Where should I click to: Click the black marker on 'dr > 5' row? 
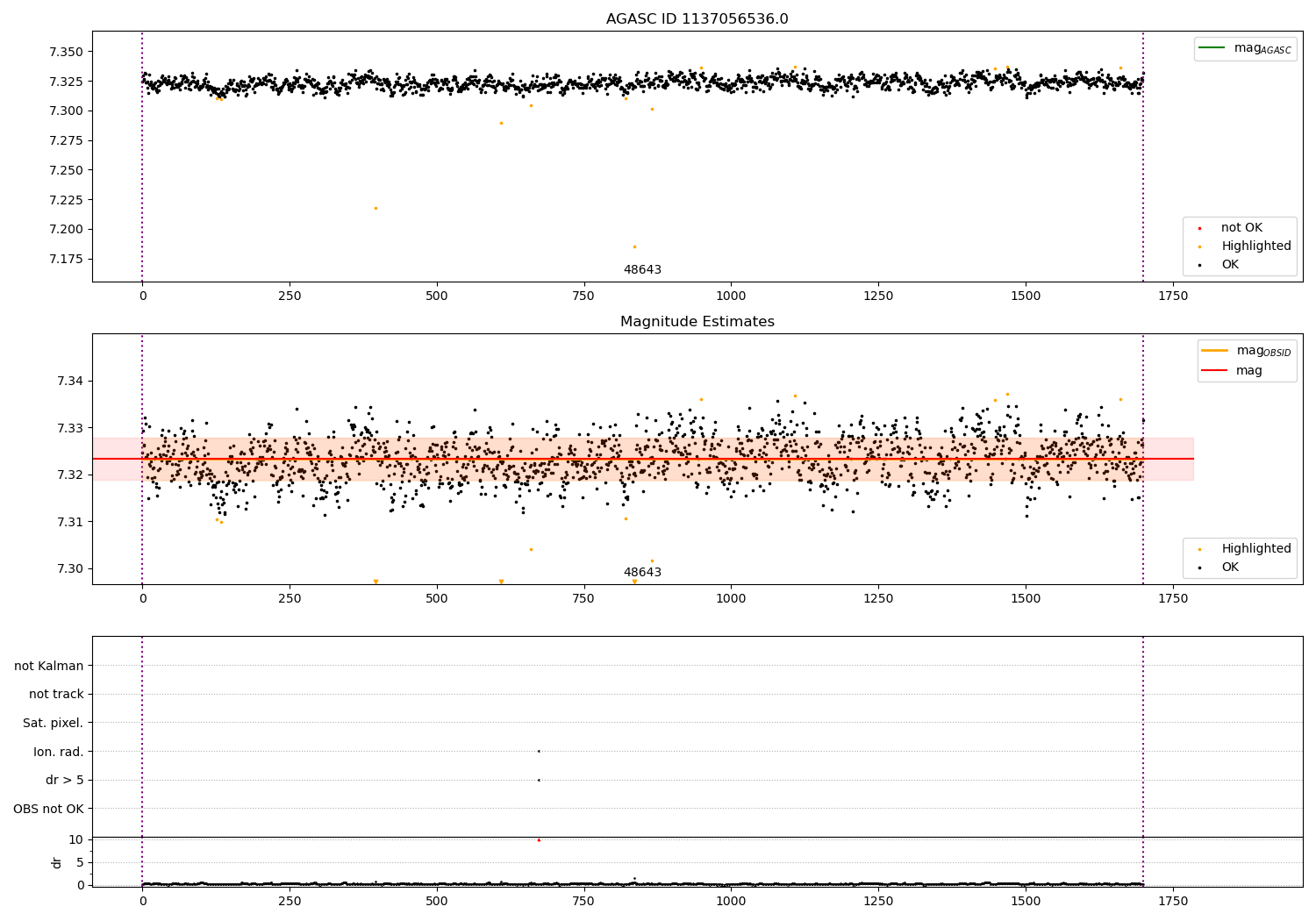pyautogui.click(x=539, y=780)
